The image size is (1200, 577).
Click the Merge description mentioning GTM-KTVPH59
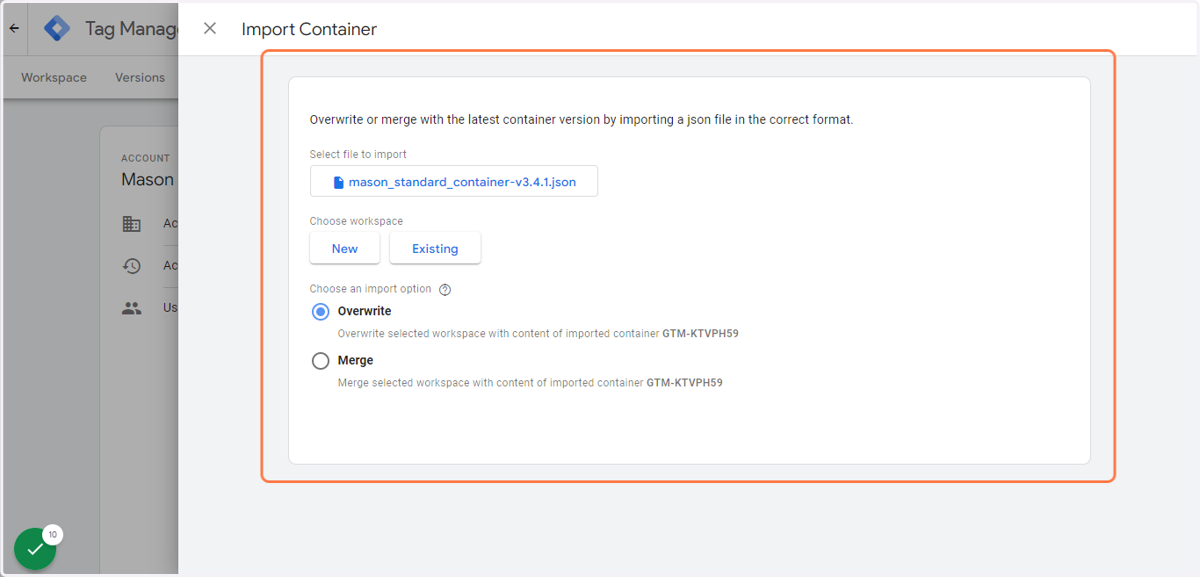(530, 383)
